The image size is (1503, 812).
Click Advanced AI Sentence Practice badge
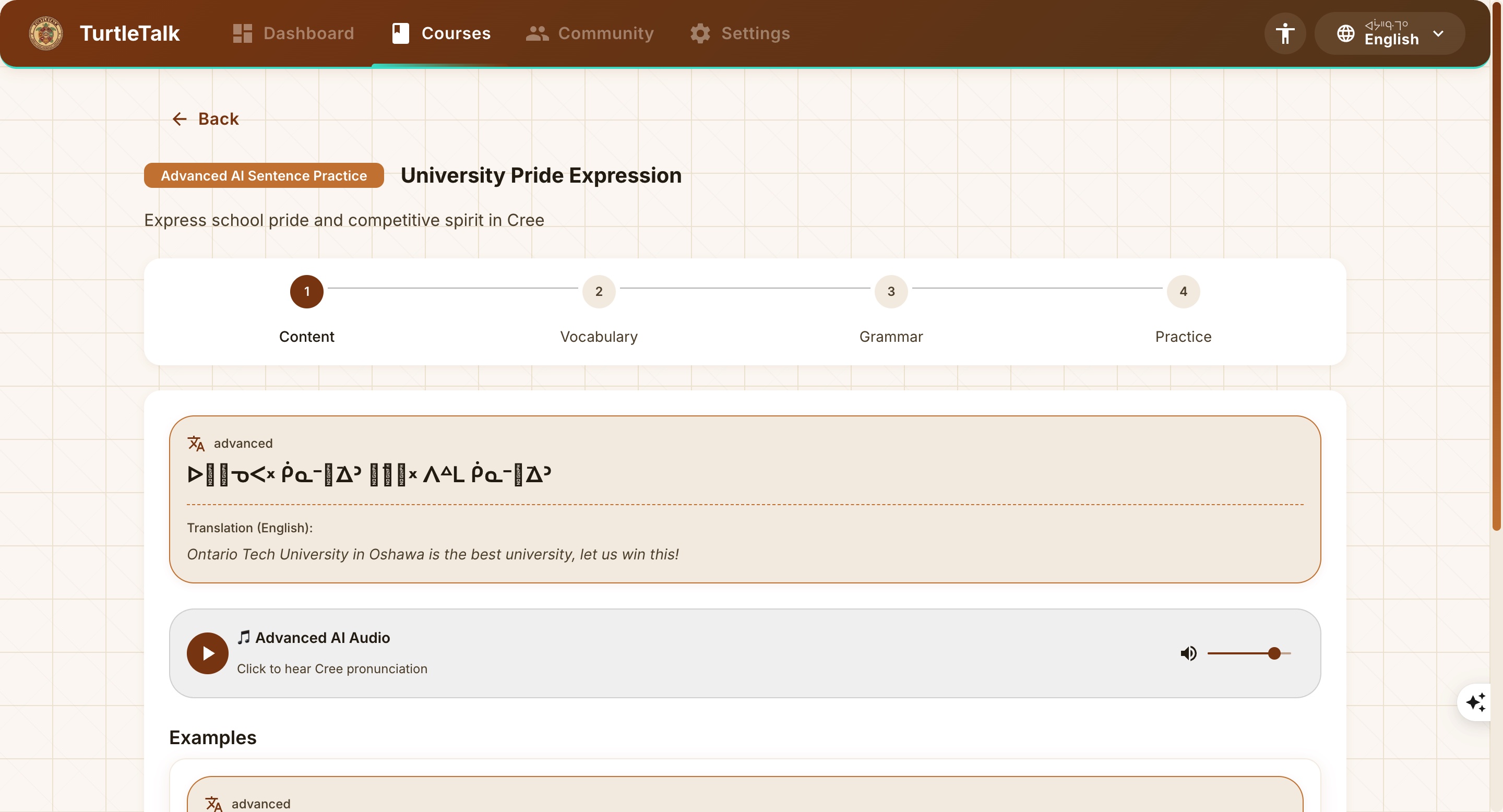tap(264, 175)
